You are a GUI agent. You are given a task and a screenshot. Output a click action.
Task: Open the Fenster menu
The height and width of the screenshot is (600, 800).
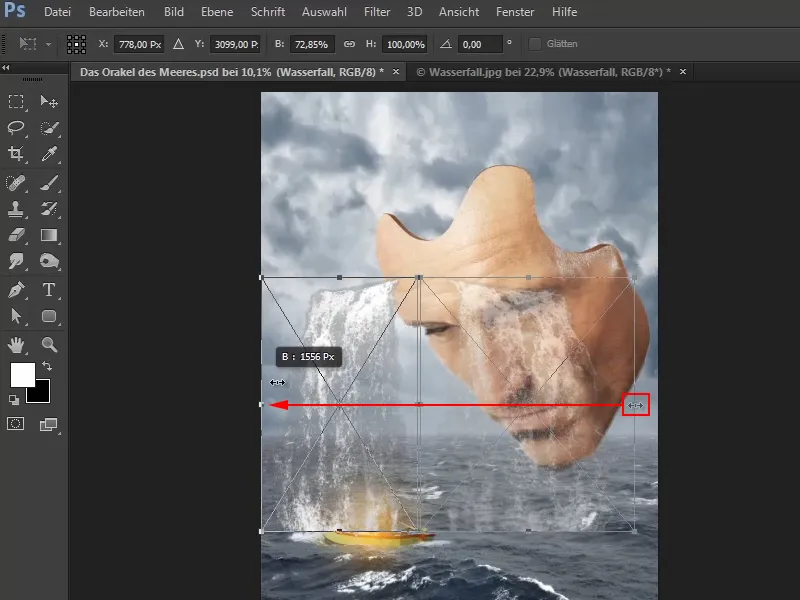tap(515, 12)
